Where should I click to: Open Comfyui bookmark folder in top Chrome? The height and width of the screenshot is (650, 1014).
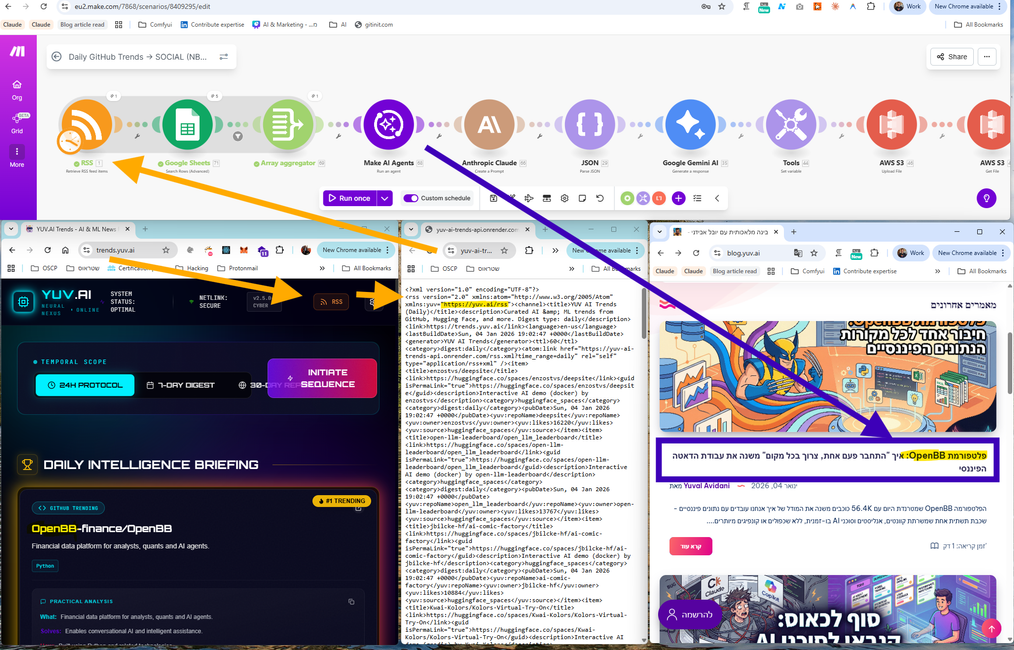pyautogui.click(x=155, y=25)
